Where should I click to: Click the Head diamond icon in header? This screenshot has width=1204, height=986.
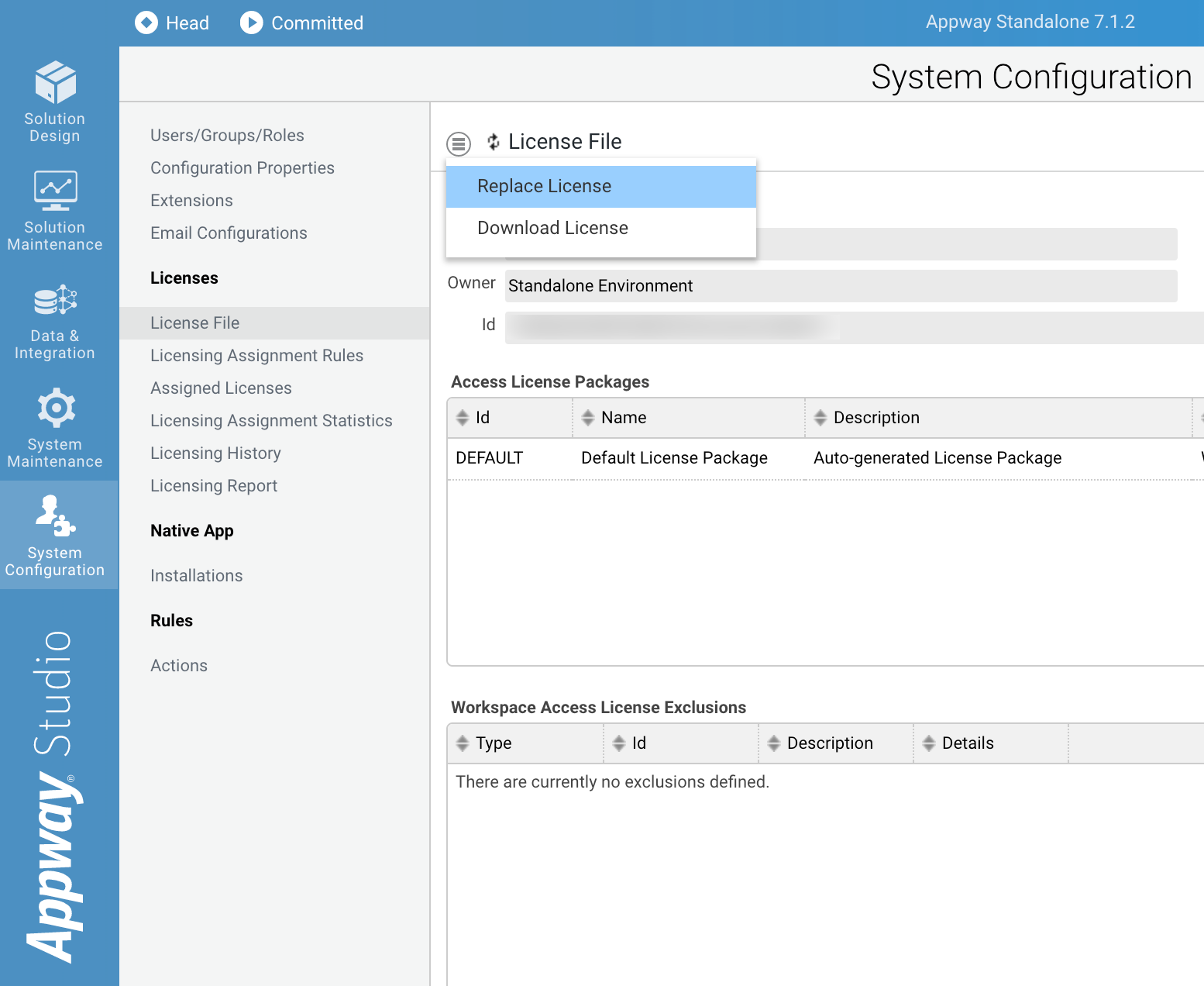point(146,22)
